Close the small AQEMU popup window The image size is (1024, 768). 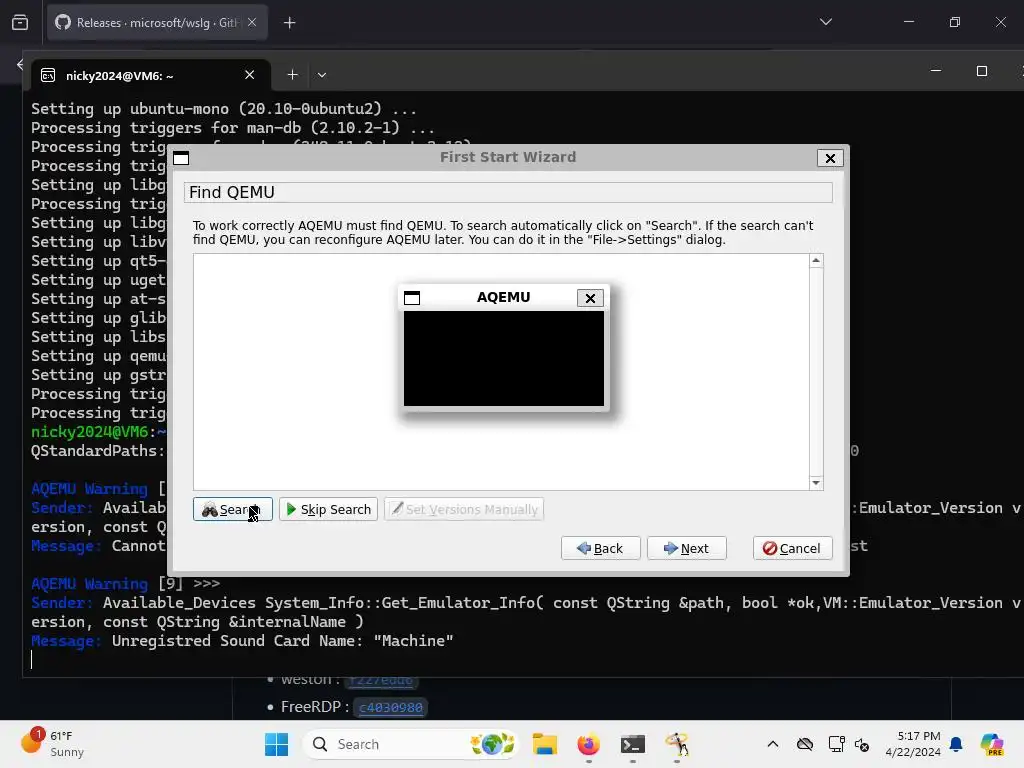coord(590,298)
